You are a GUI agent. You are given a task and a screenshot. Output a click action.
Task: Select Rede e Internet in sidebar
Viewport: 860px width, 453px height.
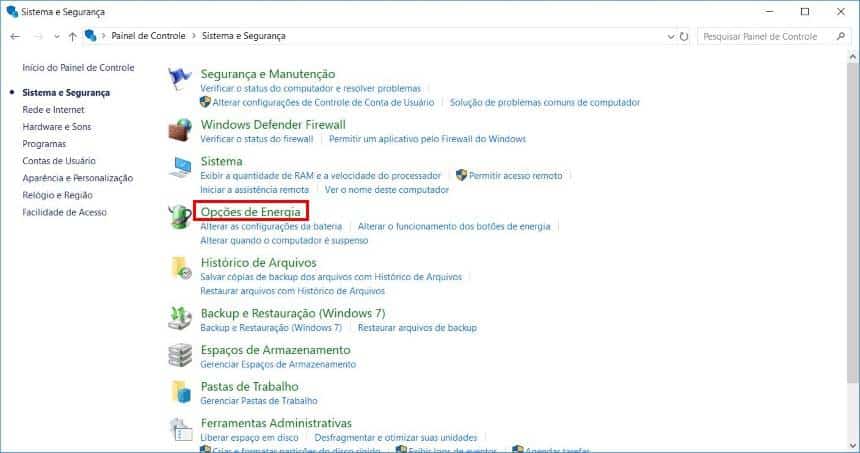tap(53, 110)
